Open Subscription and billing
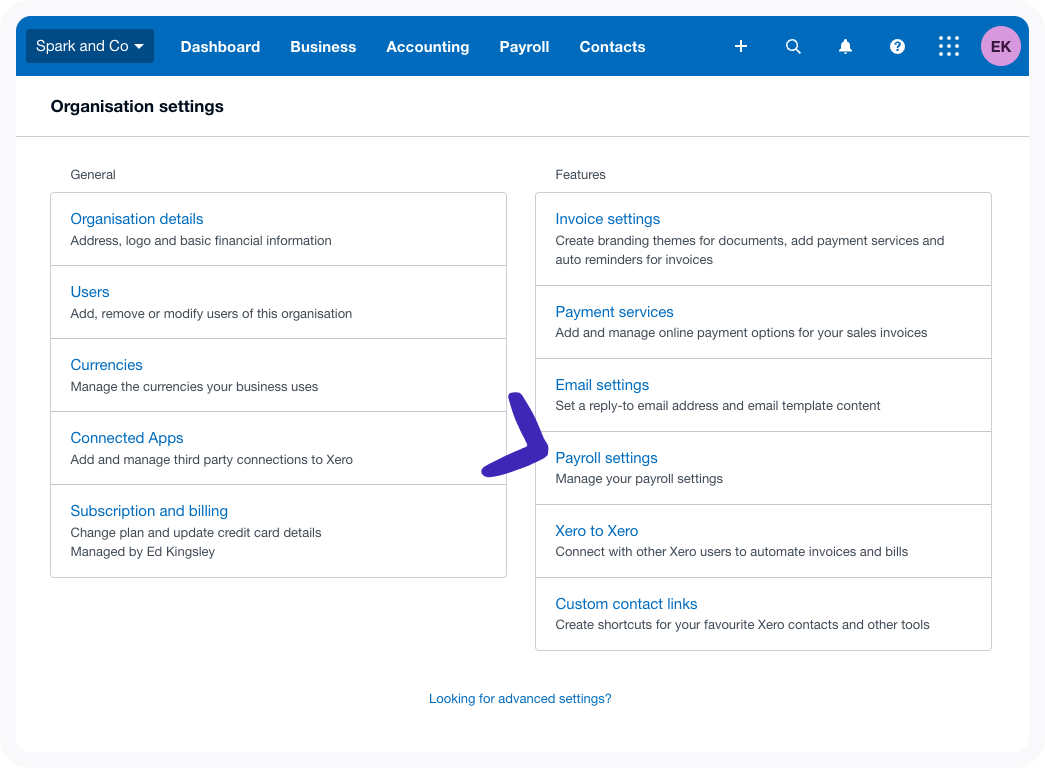Viewport: 1045px width, 768px height. 149,511
